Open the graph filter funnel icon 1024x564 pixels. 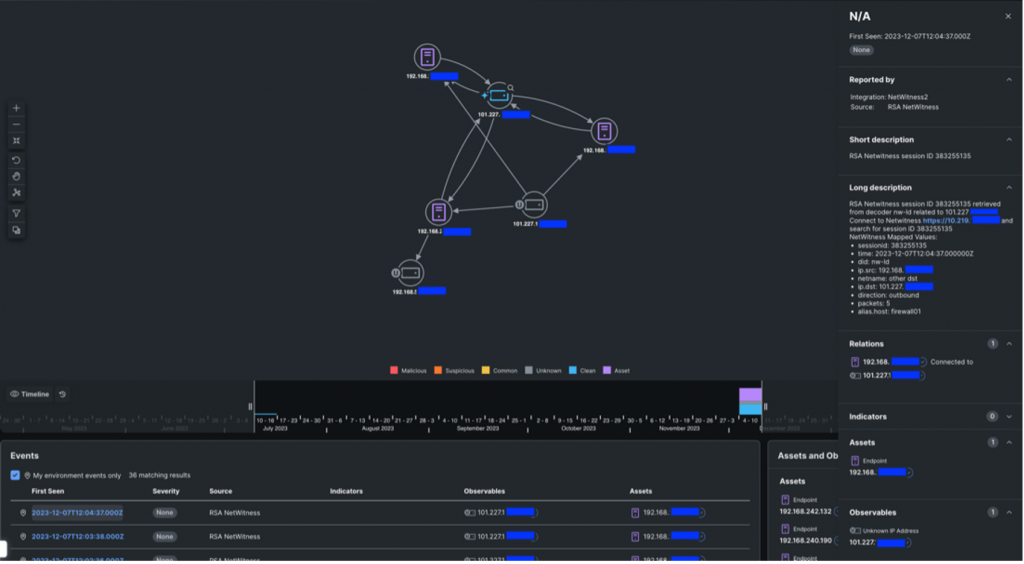[16, 214]
